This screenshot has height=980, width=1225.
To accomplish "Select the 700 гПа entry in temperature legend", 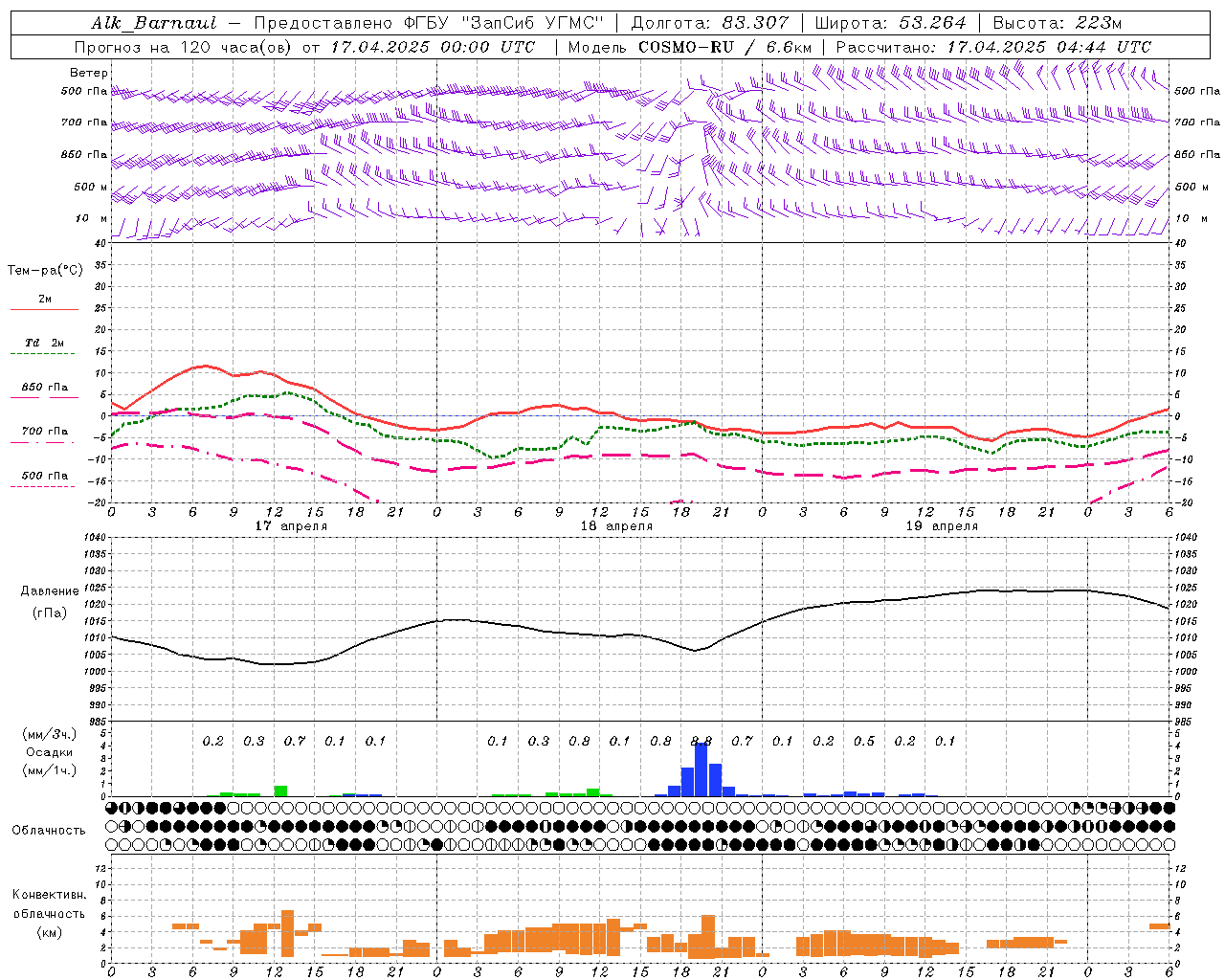I will coord(45,432).
